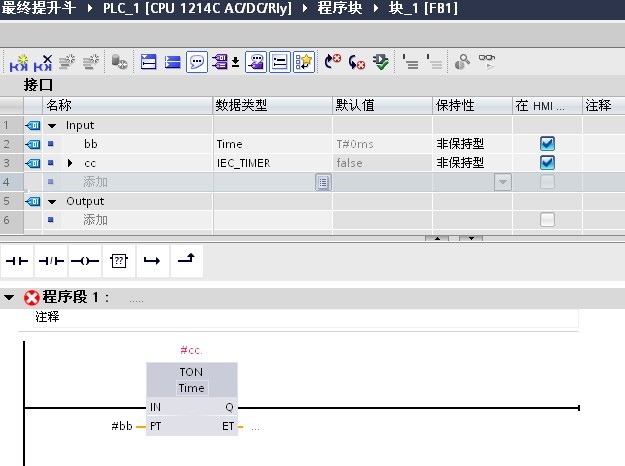The image size is (625, 466).
Task: Open retain dropdown in row 4
Action: [x=503, y=182]
